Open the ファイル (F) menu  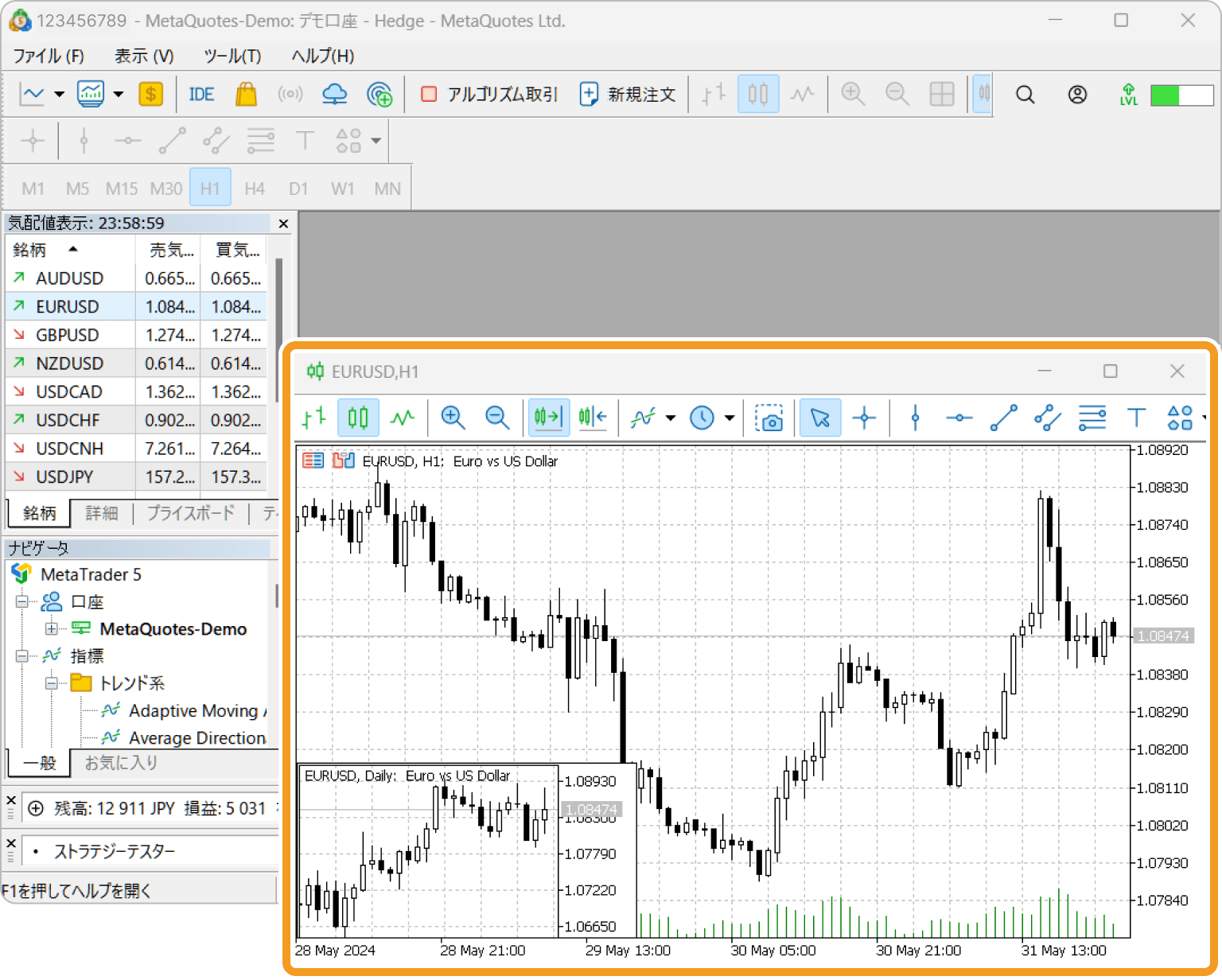coord(49,56)
